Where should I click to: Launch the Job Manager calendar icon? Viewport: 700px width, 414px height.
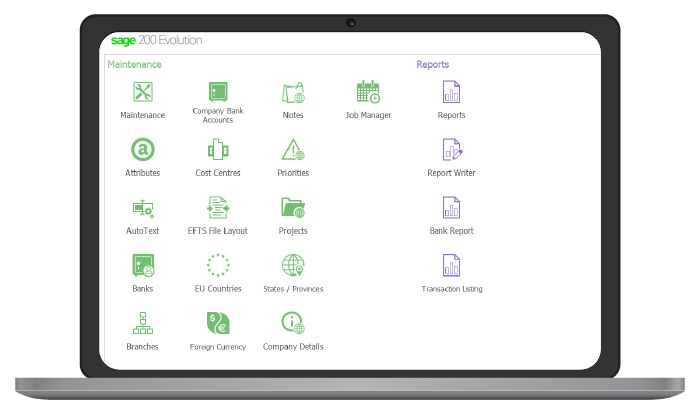click(368, 92)
